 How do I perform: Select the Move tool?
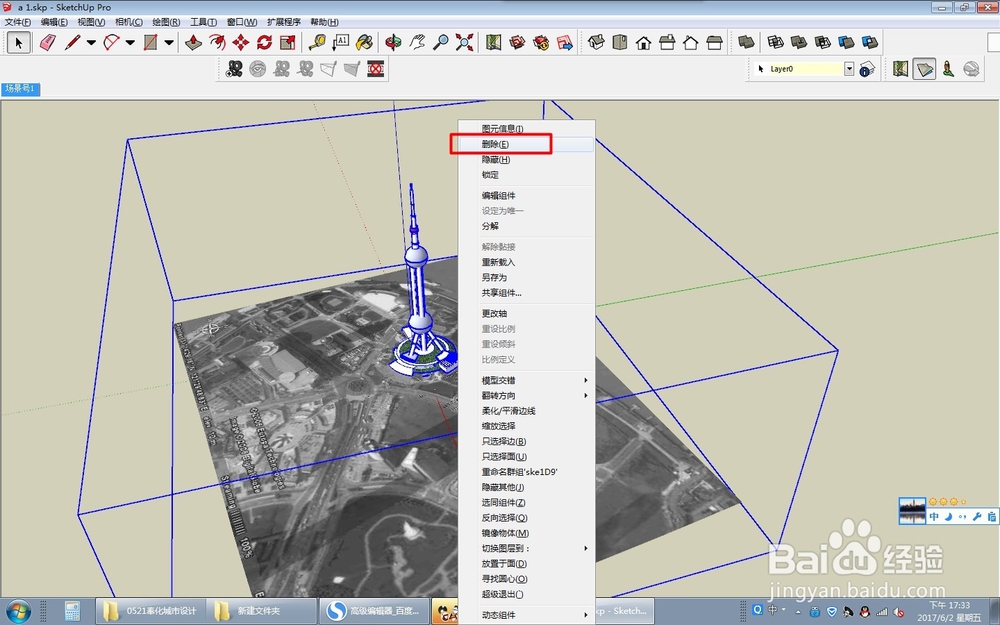tap(241, 43)
